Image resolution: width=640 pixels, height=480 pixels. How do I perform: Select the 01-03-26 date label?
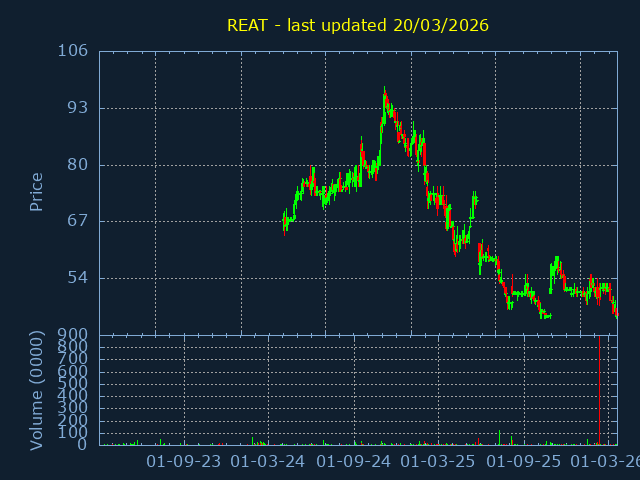tap(604, 462)
